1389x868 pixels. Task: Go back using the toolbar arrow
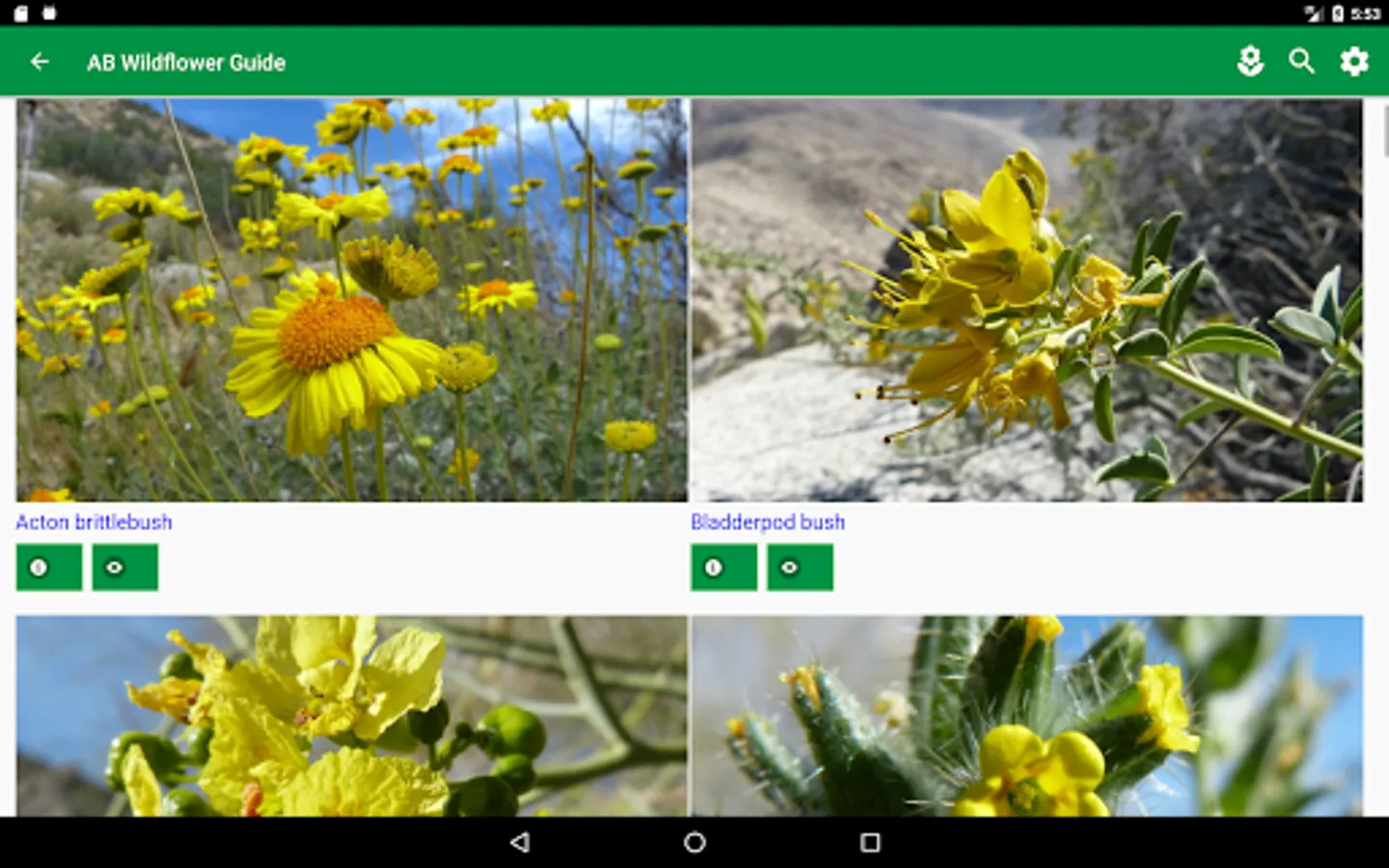[40, 62]
